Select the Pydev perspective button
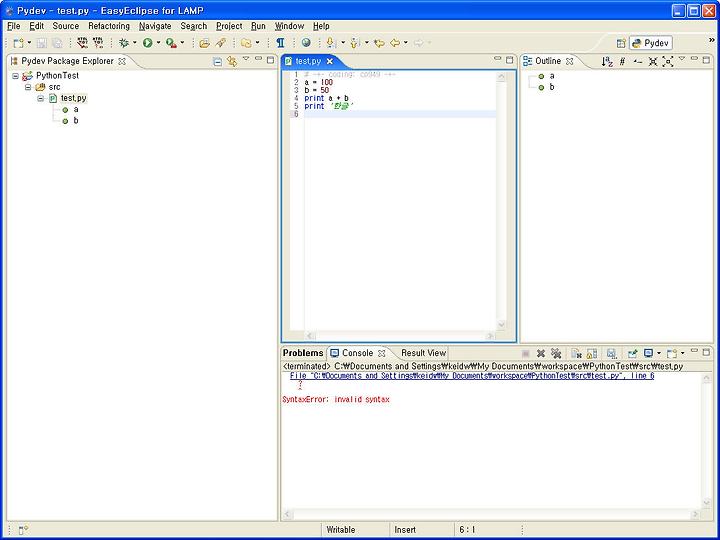This screenshot has height=540, width=720. click(651, 43)
